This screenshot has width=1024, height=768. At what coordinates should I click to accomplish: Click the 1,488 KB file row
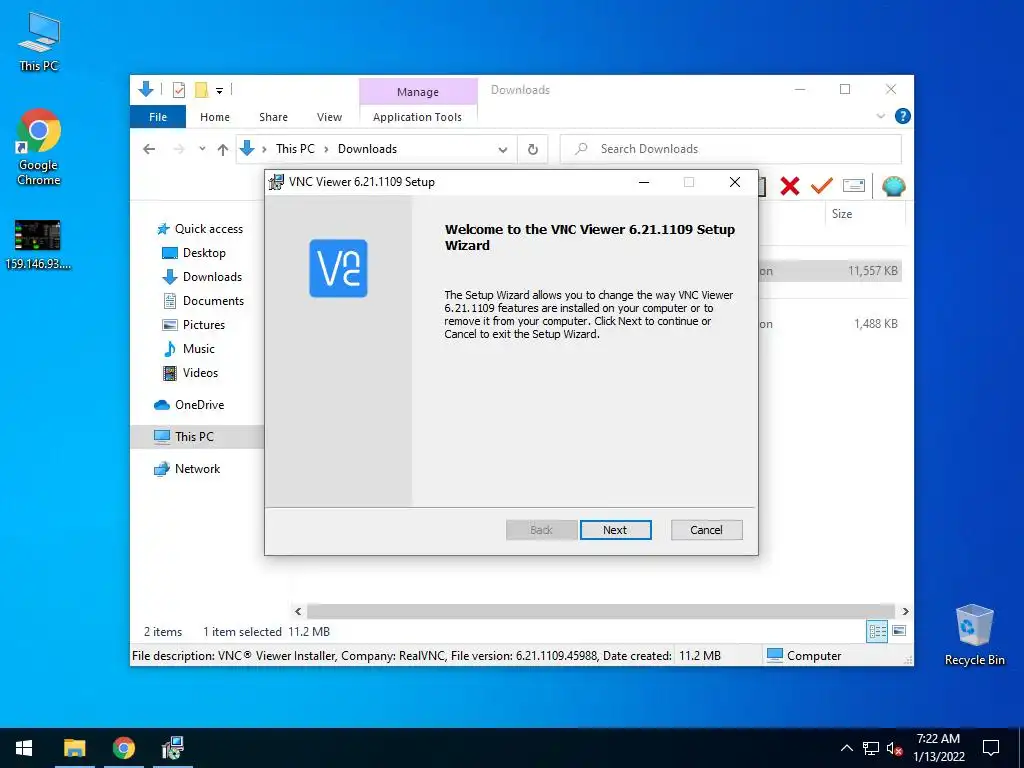830,324
